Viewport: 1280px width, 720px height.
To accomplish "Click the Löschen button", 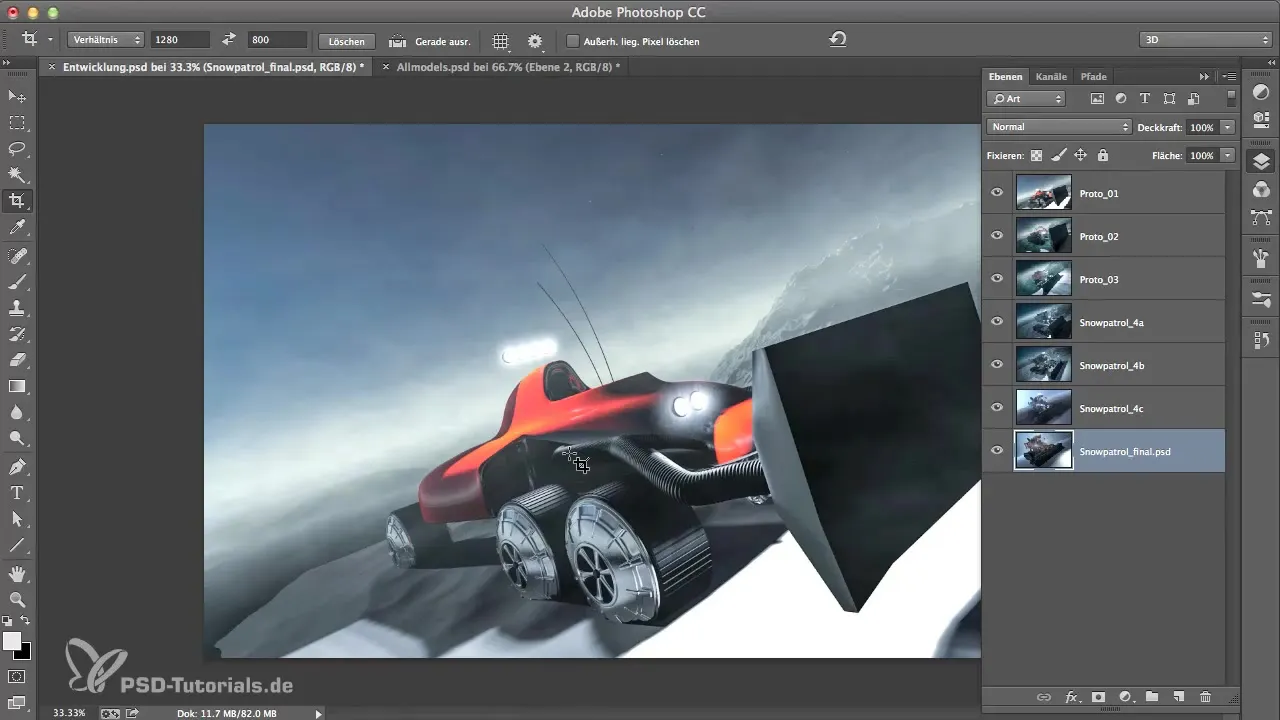I will coord(346,41).
